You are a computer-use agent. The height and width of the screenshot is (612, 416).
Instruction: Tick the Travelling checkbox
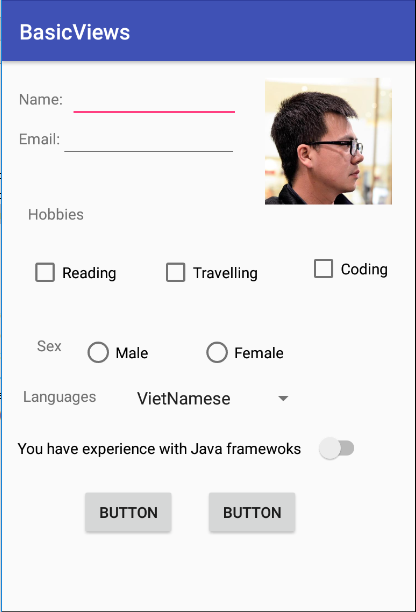[176, 272]
